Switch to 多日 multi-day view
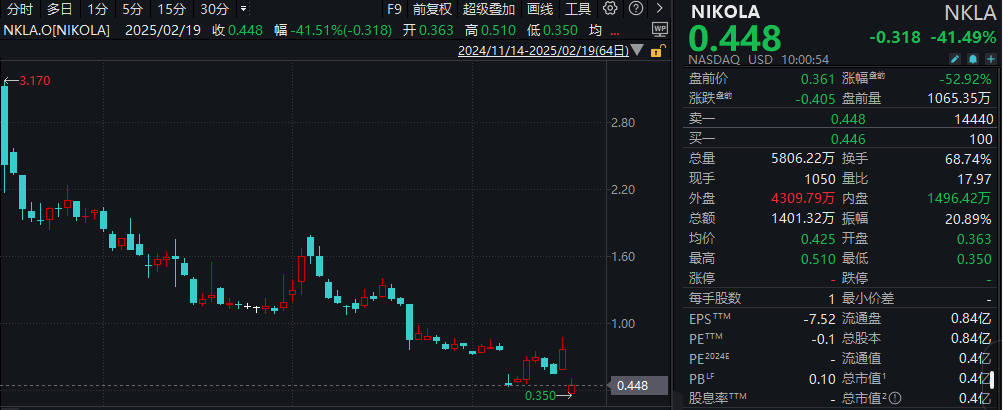 [59, 10]
